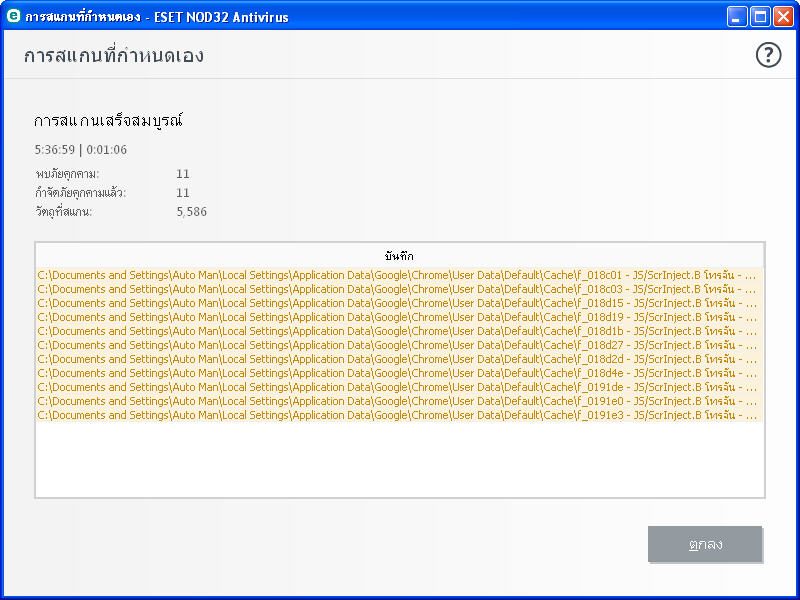The width and height of the screenshot is (800, 600).
Task: Open the help question mark icon
Action: point(768,55)
